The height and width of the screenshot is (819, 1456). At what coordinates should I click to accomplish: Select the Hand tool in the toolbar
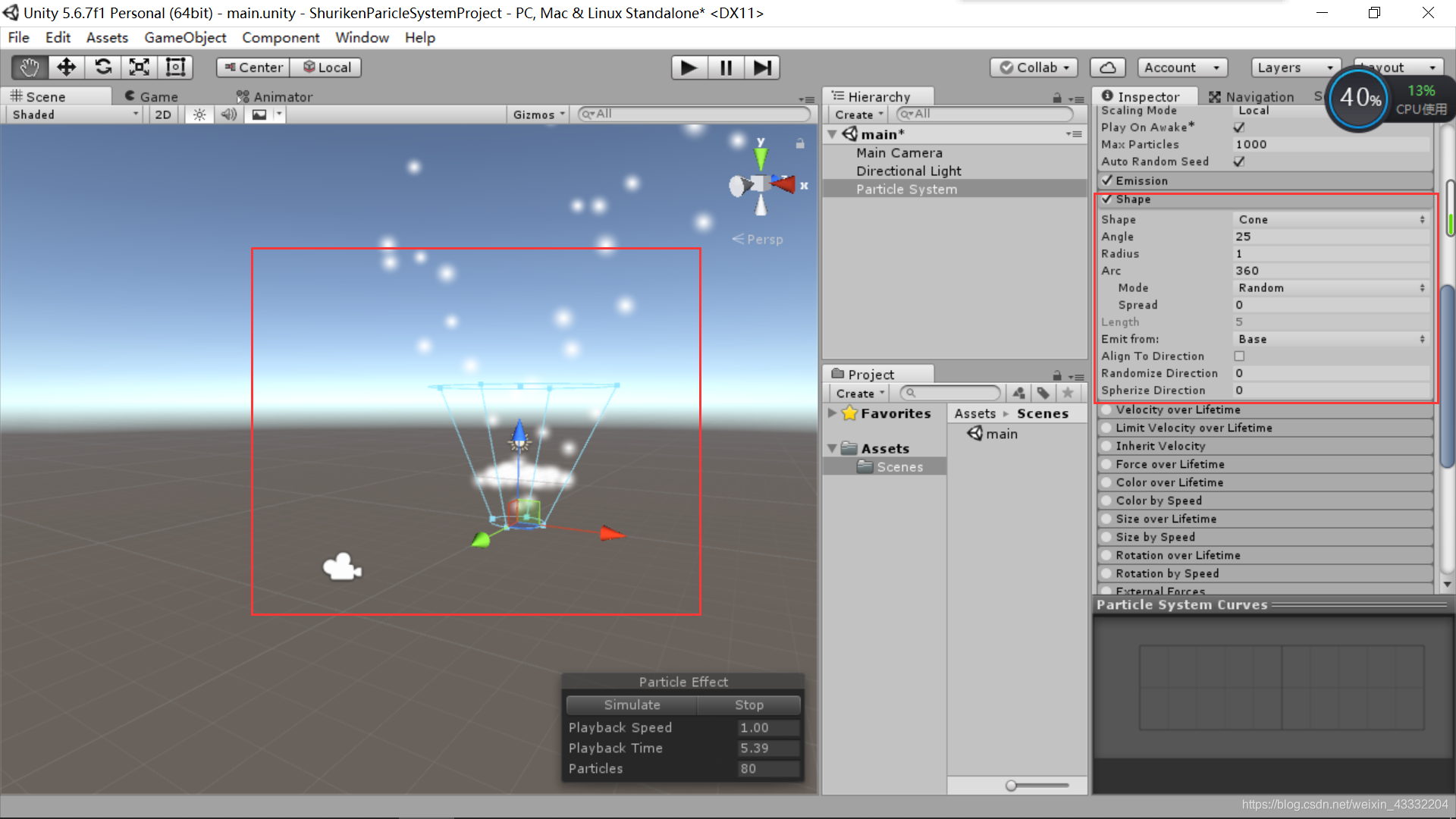(x=30, y=67)
